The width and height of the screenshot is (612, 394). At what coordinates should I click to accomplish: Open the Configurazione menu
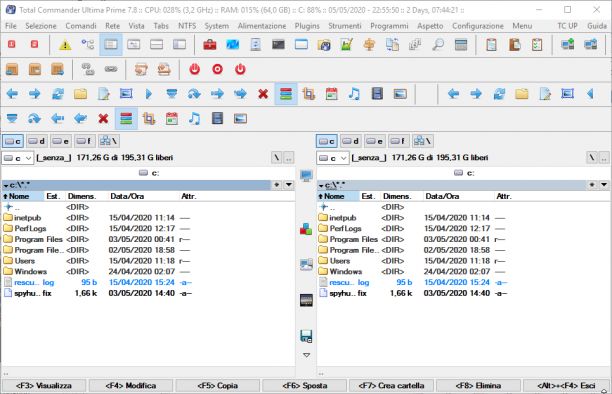478,26
